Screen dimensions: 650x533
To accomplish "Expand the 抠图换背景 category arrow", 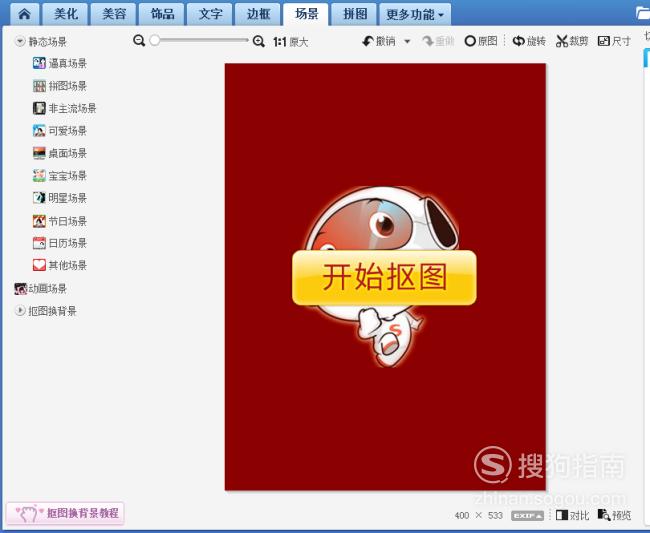I will (19, 310).
